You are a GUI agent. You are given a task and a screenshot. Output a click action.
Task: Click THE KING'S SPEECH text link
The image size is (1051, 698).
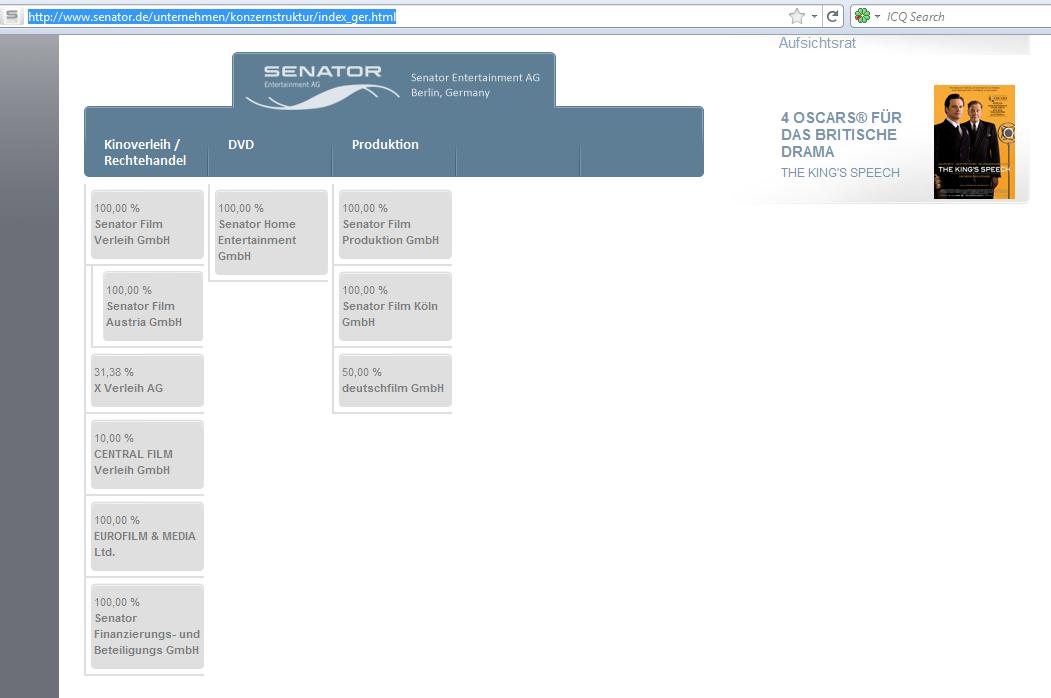point(840,173)
